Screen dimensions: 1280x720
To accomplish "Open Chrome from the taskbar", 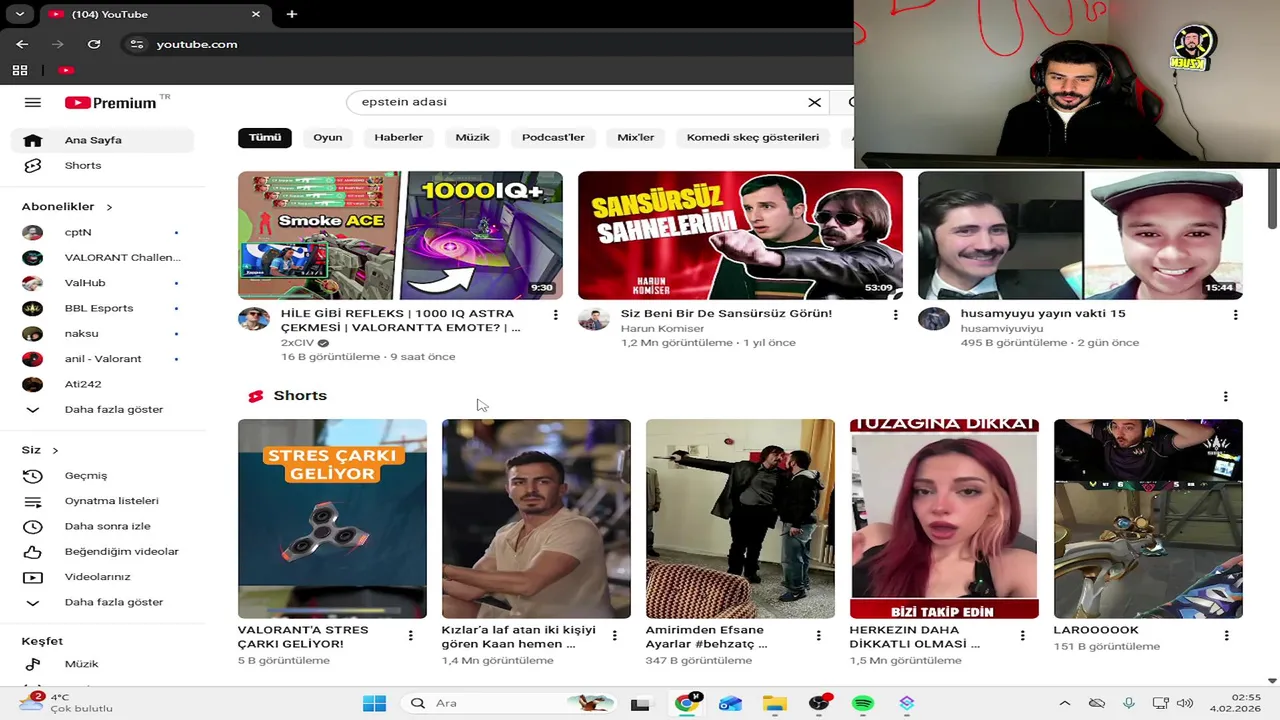I will click(x=687, y=703).
